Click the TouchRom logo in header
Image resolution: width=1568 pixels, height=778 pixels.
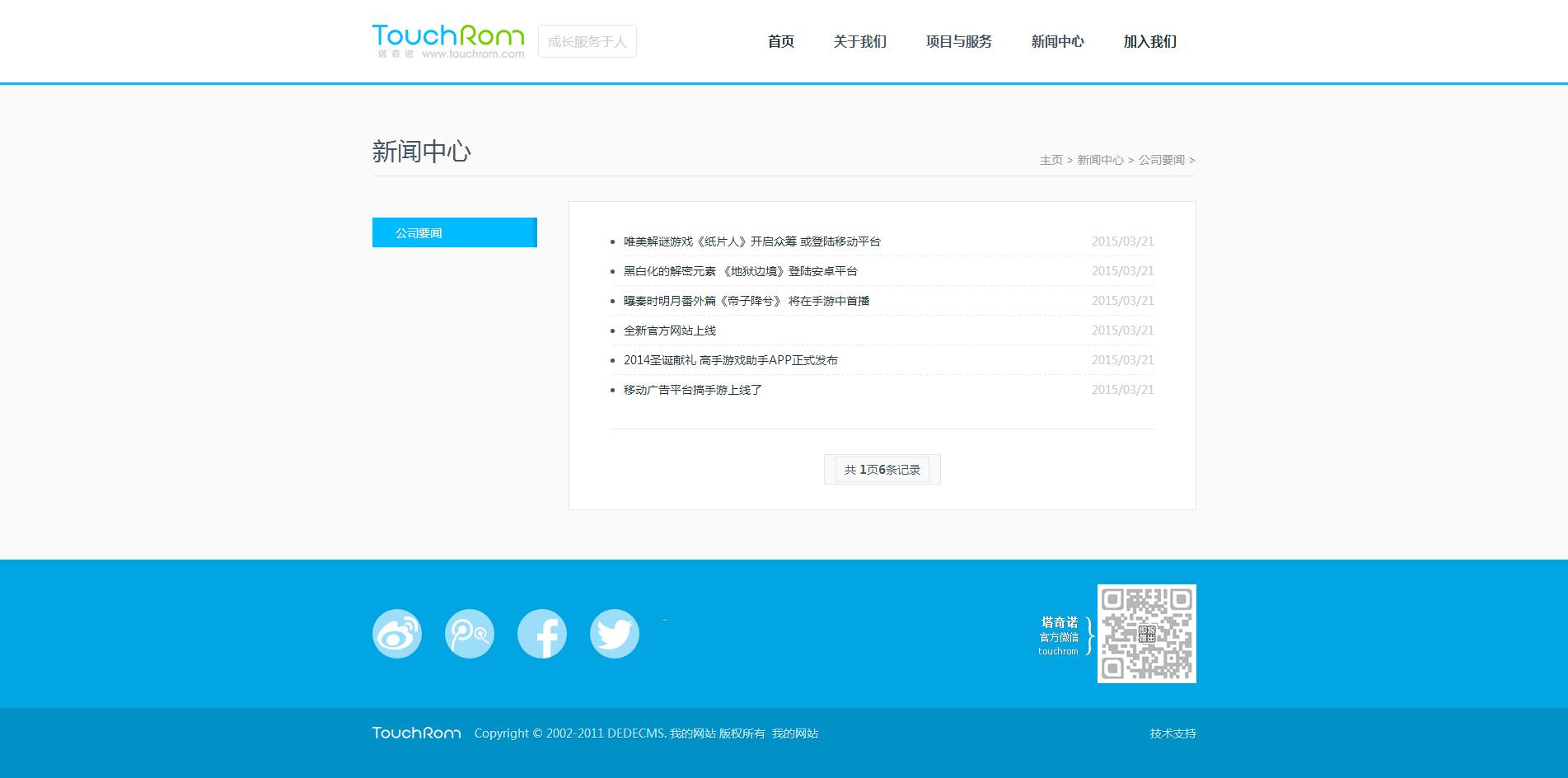point(447,41)
